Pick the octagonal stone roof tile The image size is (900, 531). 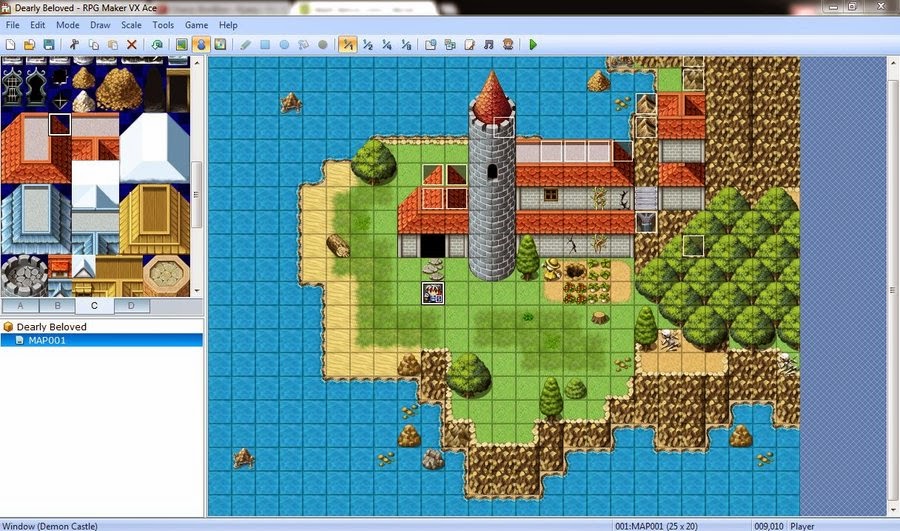[x=166, y=276]
